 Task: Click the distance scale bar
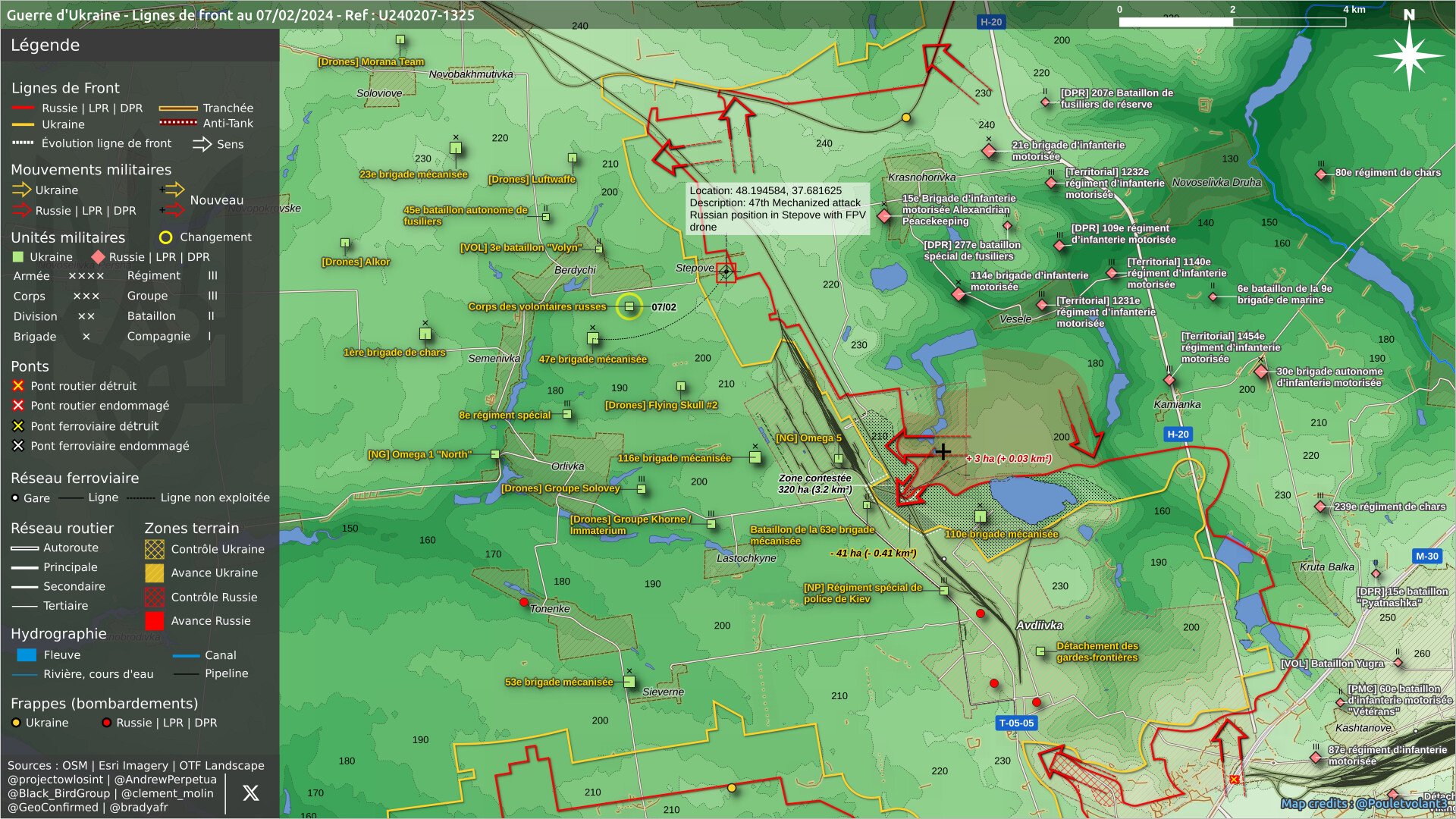pyautogui.click(x=1232, y=22)
